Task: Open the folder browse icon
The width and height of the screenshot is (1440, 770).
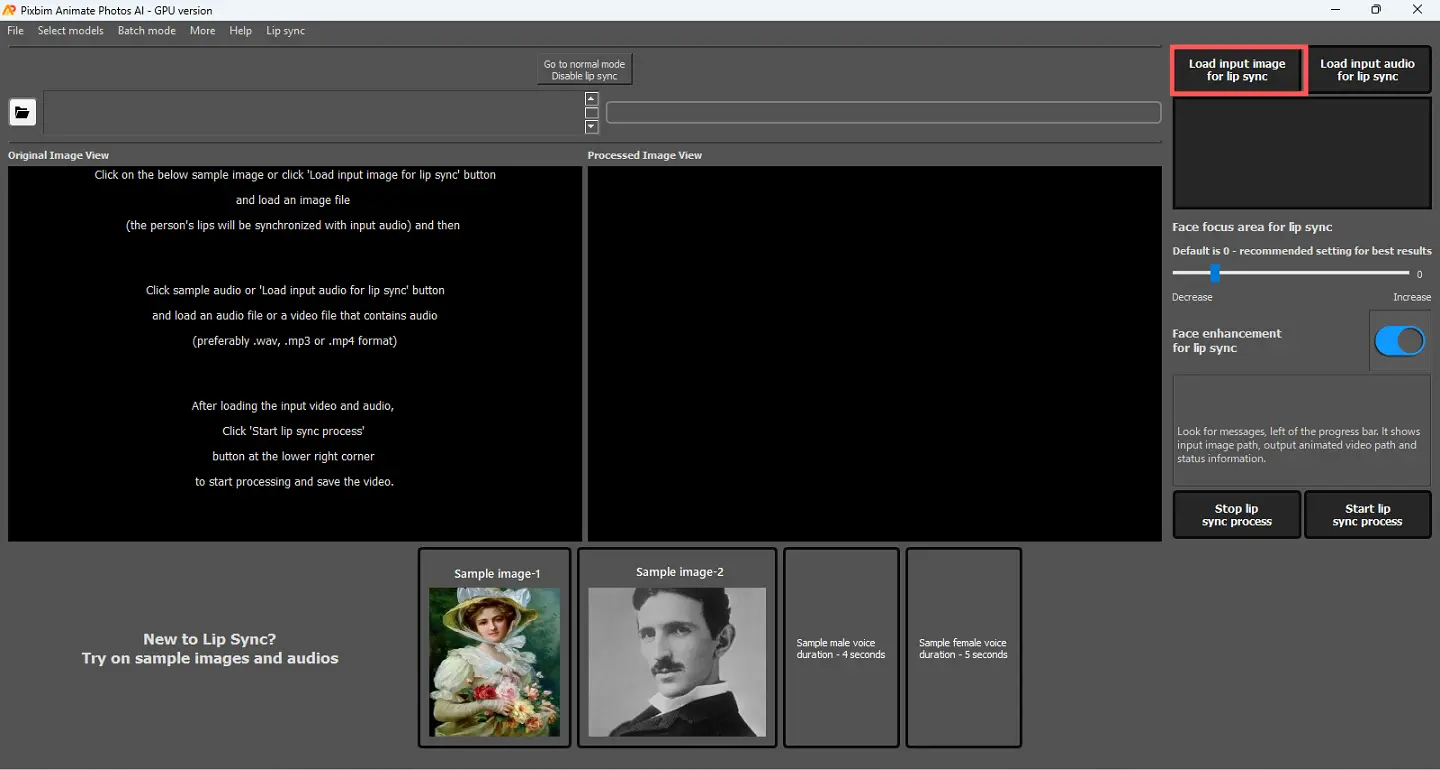Action: click(x=23, y=112)
